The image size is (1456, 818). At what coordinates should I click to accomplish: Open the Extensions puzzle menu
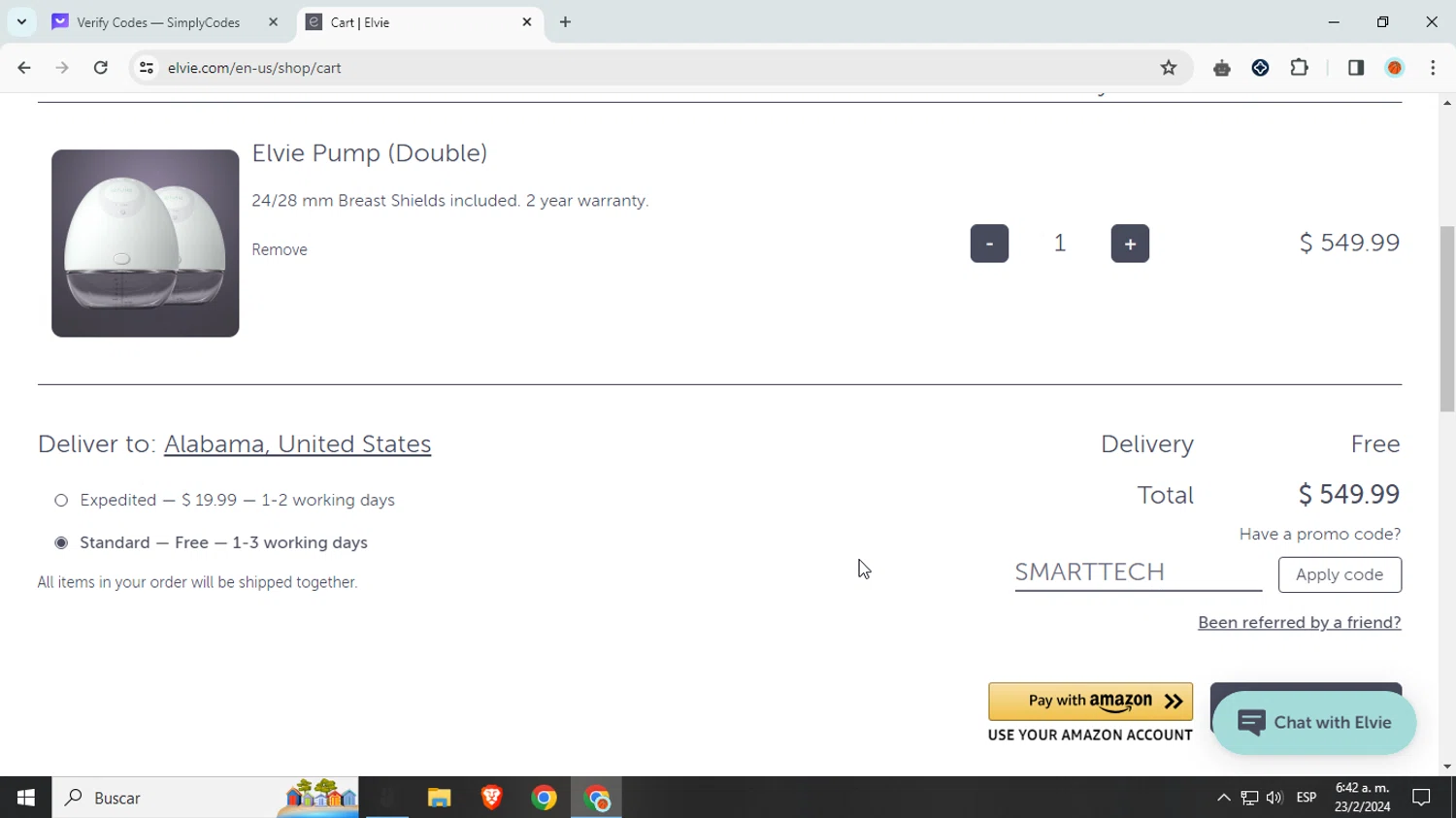click(x=1299, y=68)
